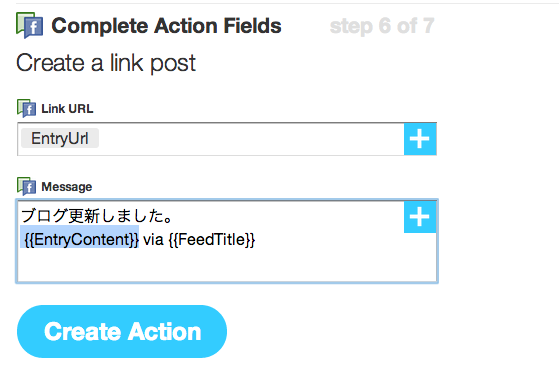Click the Facebook icon next to Message label
The height and width of the screenshot is (373, 559).
(x=26, y=186)
